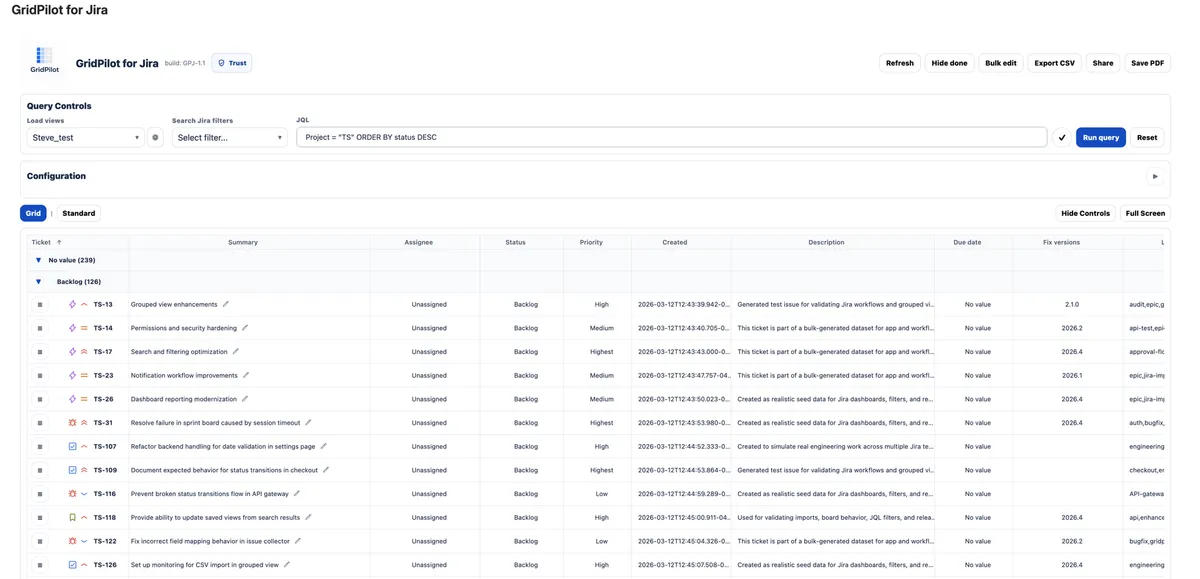
Task: Click the epic issue-type icon on TS-14
Action: [x=73, y=328]
